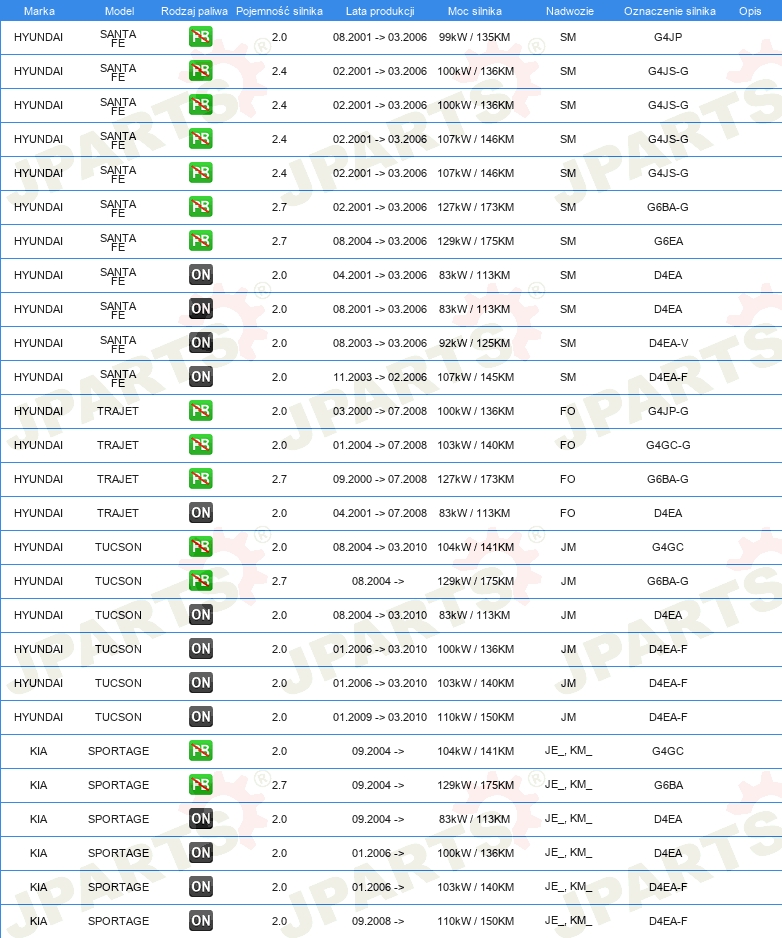The width and height of the screenshot is (782, 938).
Task: Click production date 09.2008 -> in Sportage row
Action: [378, 921]
